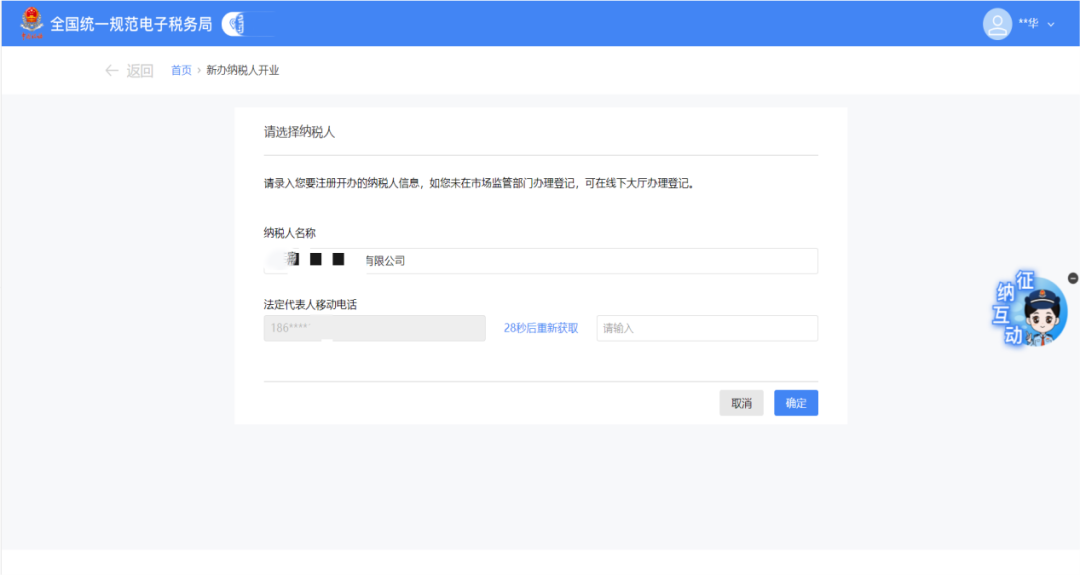Go to 首页 breadcrumb link
This screenshot has height=575, width=1080.
[181, 70]
